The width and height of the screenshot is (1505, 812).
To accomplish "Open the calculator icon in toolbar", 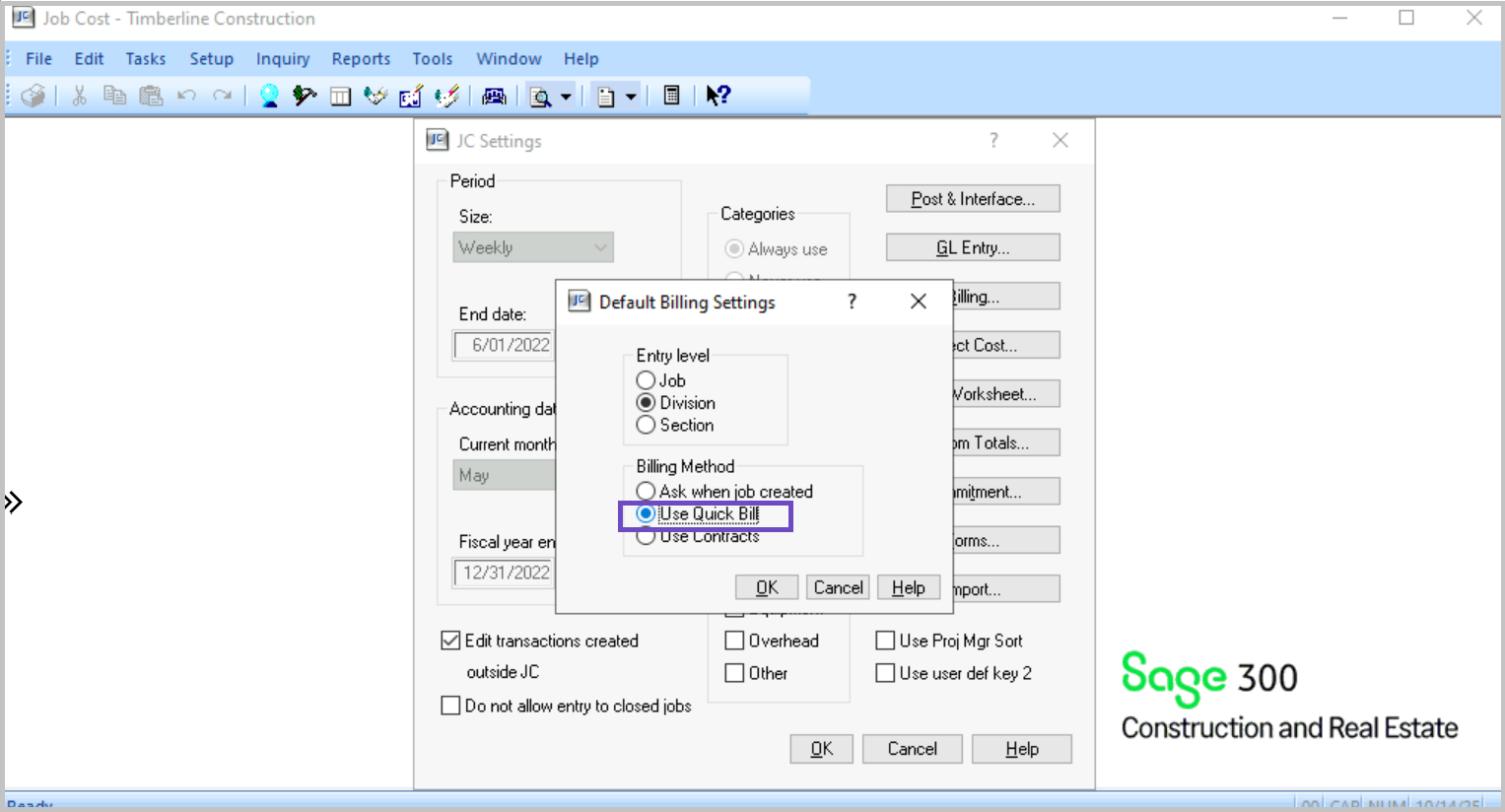I will (671, 96).
